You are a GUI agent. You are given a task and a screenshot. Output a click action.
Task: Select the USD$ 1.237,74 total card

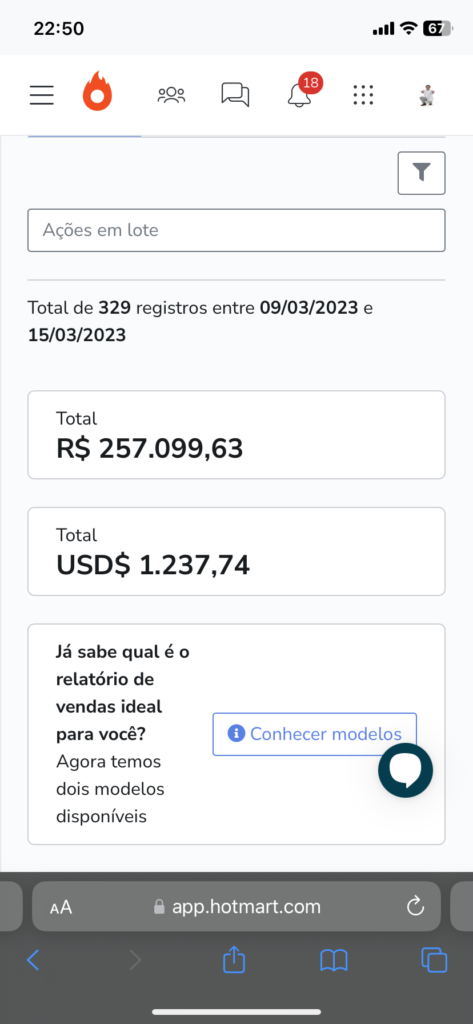[x=236, y=552]
